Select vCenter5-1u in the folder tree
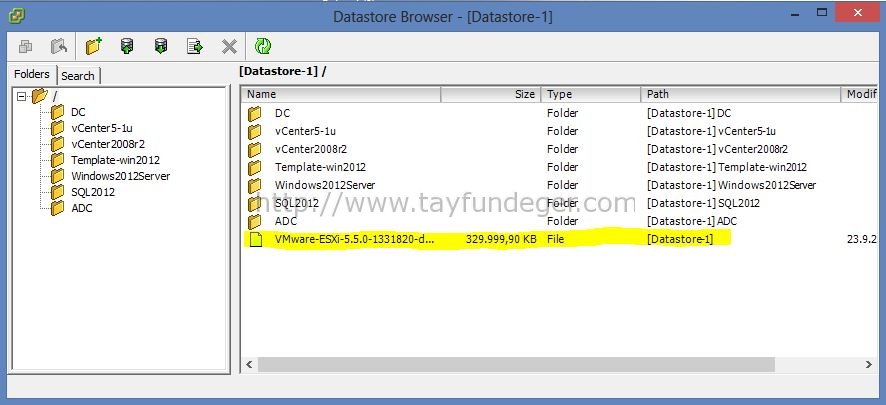 pos(102,128)
